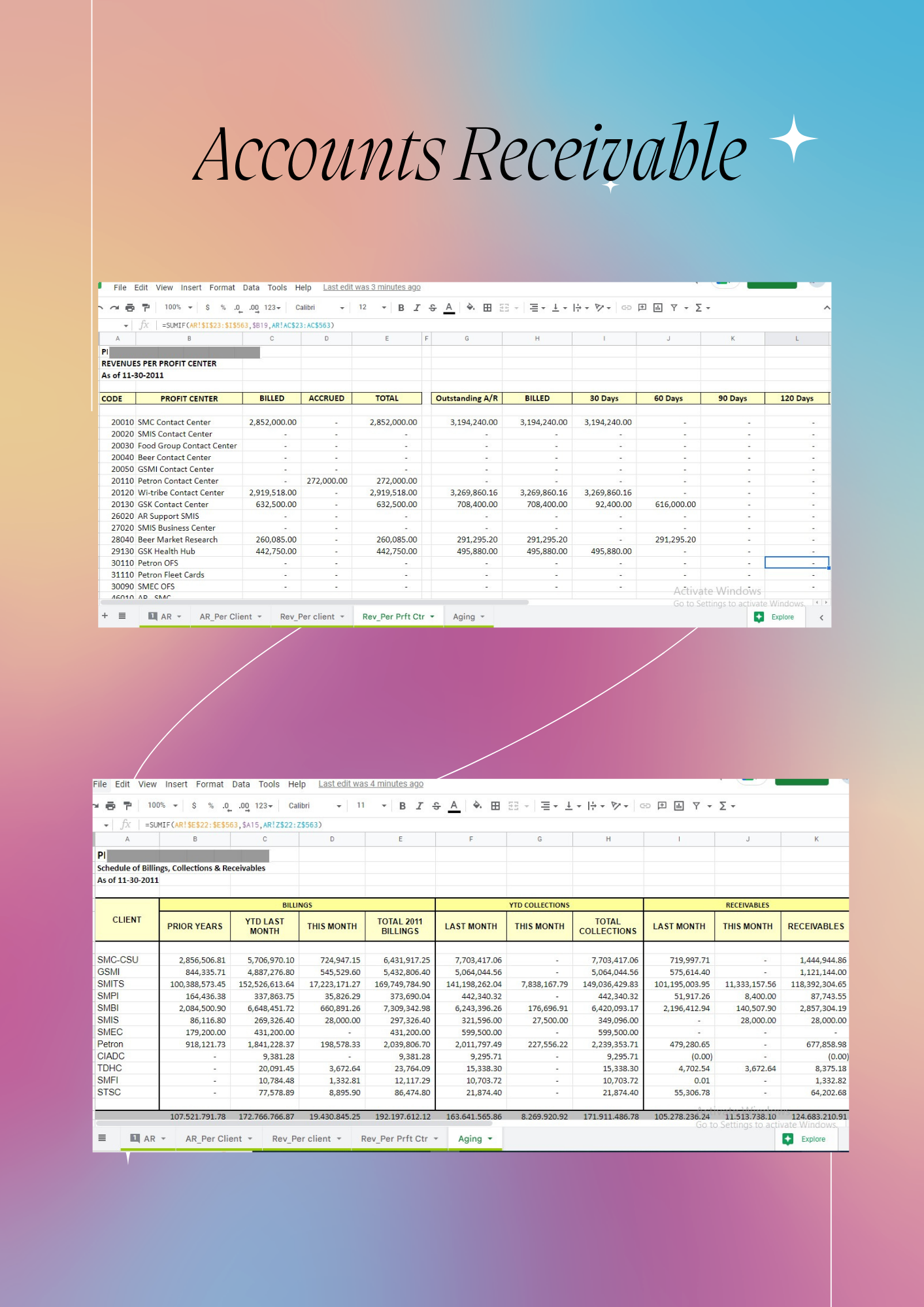Screen dimensions: 924x1307
Task: Click 'Last edit was 3 minutes ago' link
Action: pos(372,288)
